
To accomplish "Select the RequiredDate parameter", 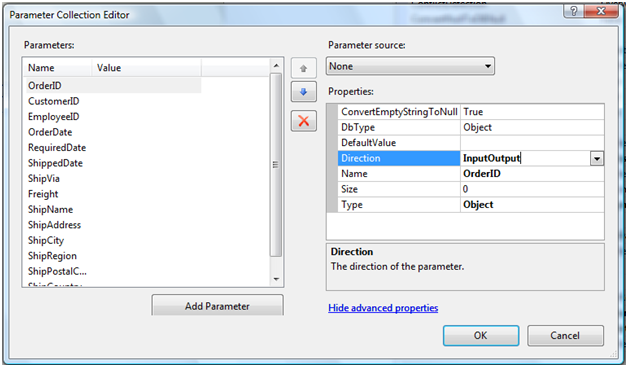I will (x=57, y=147).
